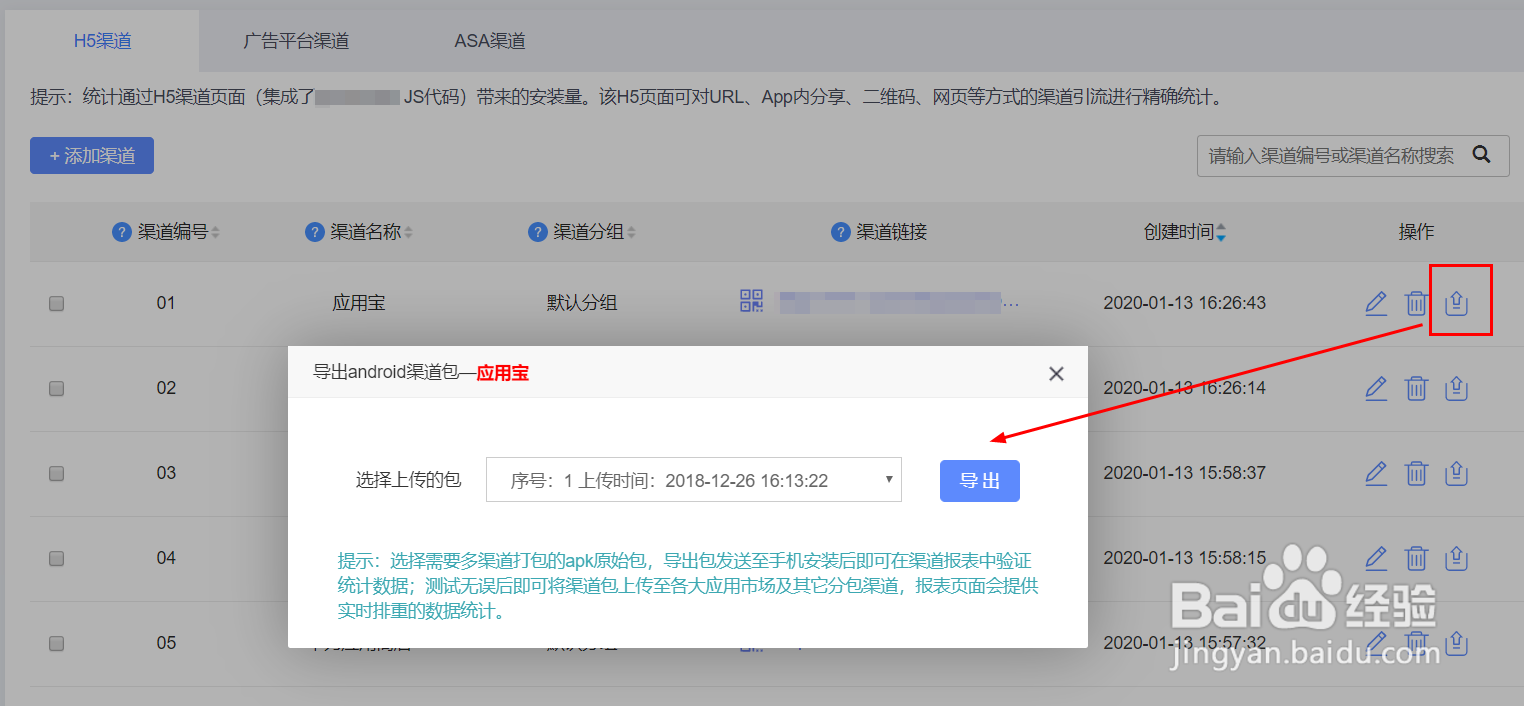This screenshot has height=706, width=1524.
Task: Open the QR code for the 应用宝 channel
Action: (x=751, y=301)
